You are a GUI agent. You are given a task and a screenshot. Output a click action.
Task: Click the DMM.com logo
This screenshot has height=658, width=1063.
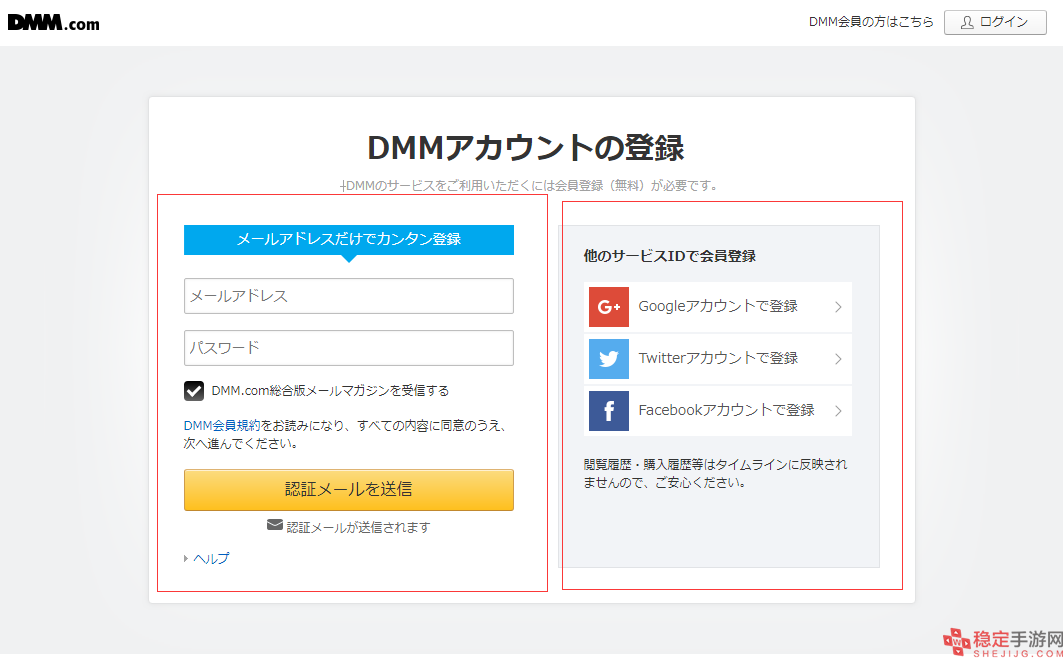(54, 23)
